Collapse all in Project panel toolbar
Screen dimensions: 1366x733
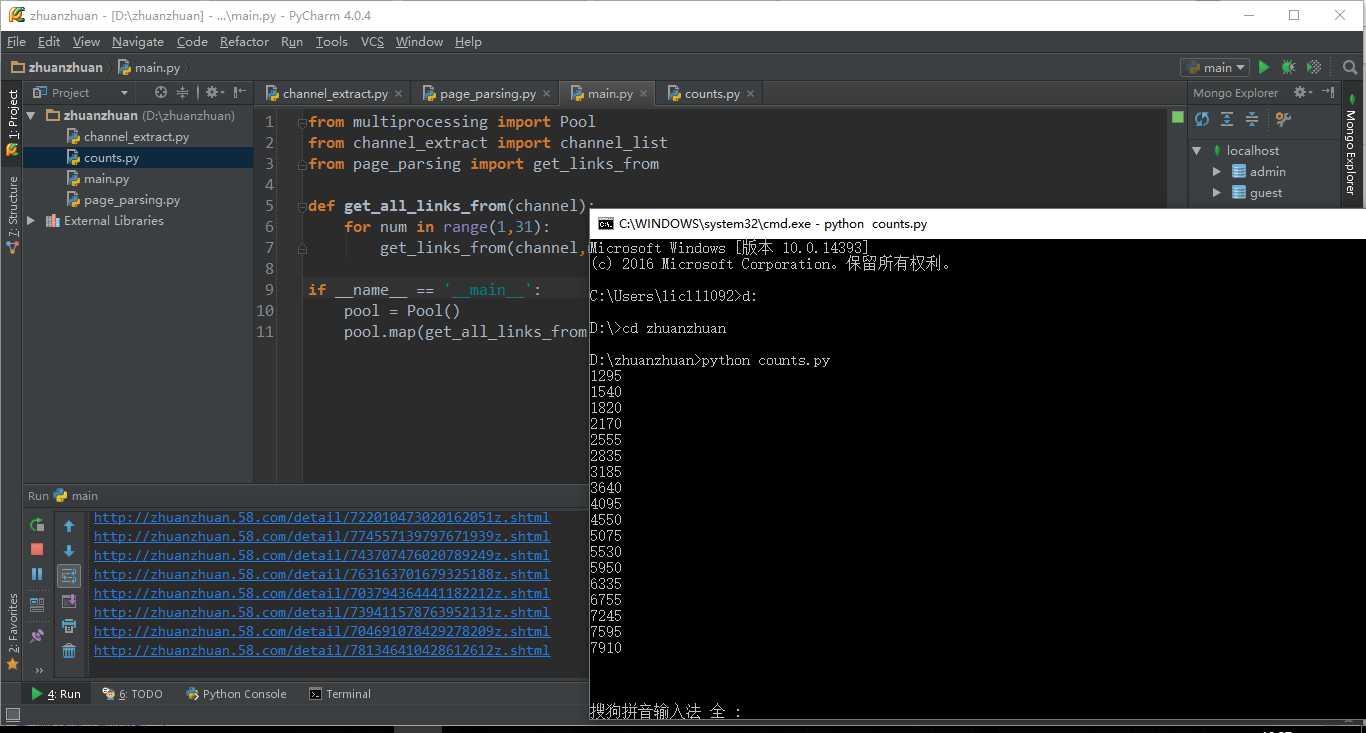[182, 92]
